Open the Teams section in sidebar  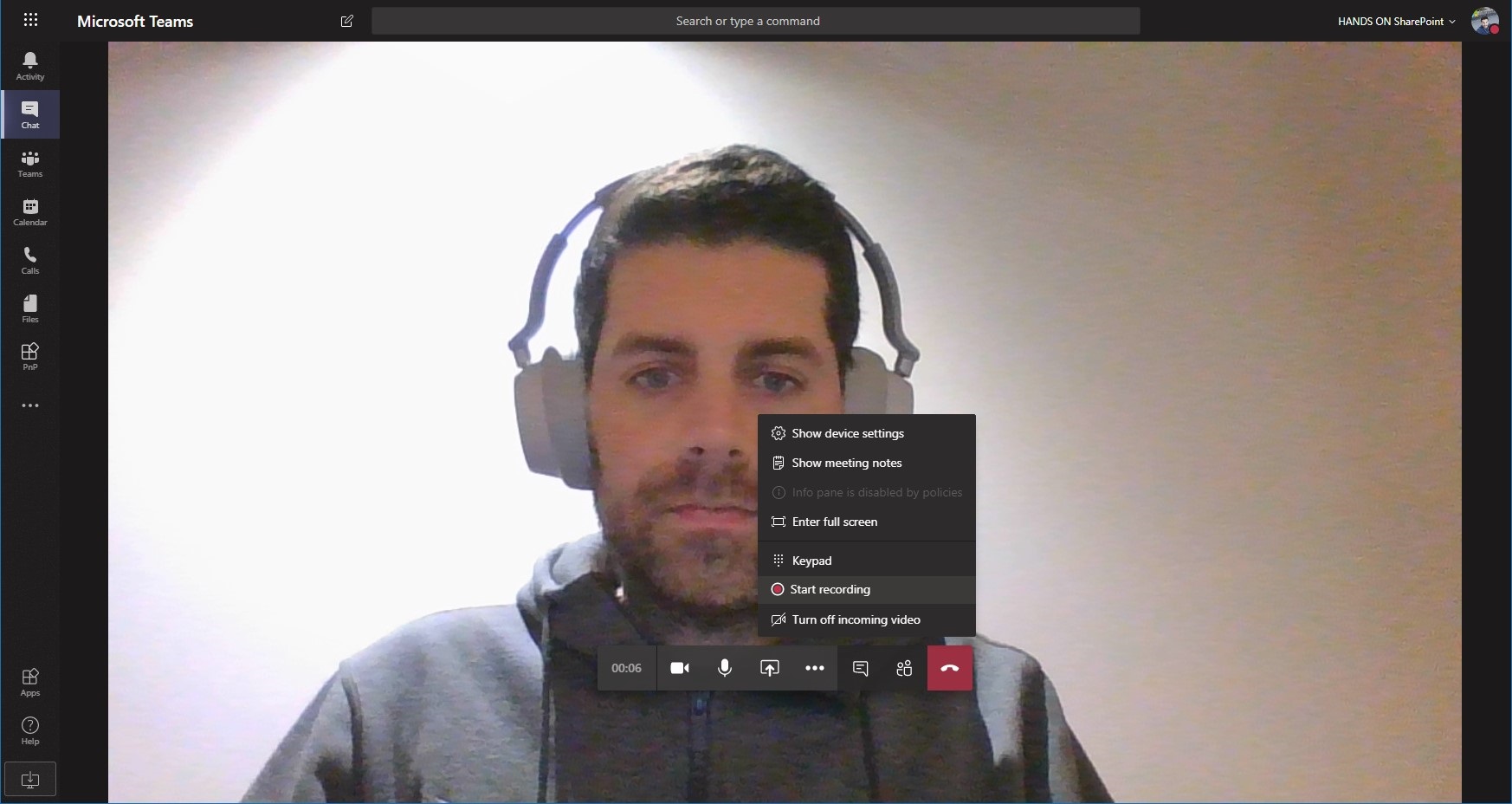(x=29, y=163)
